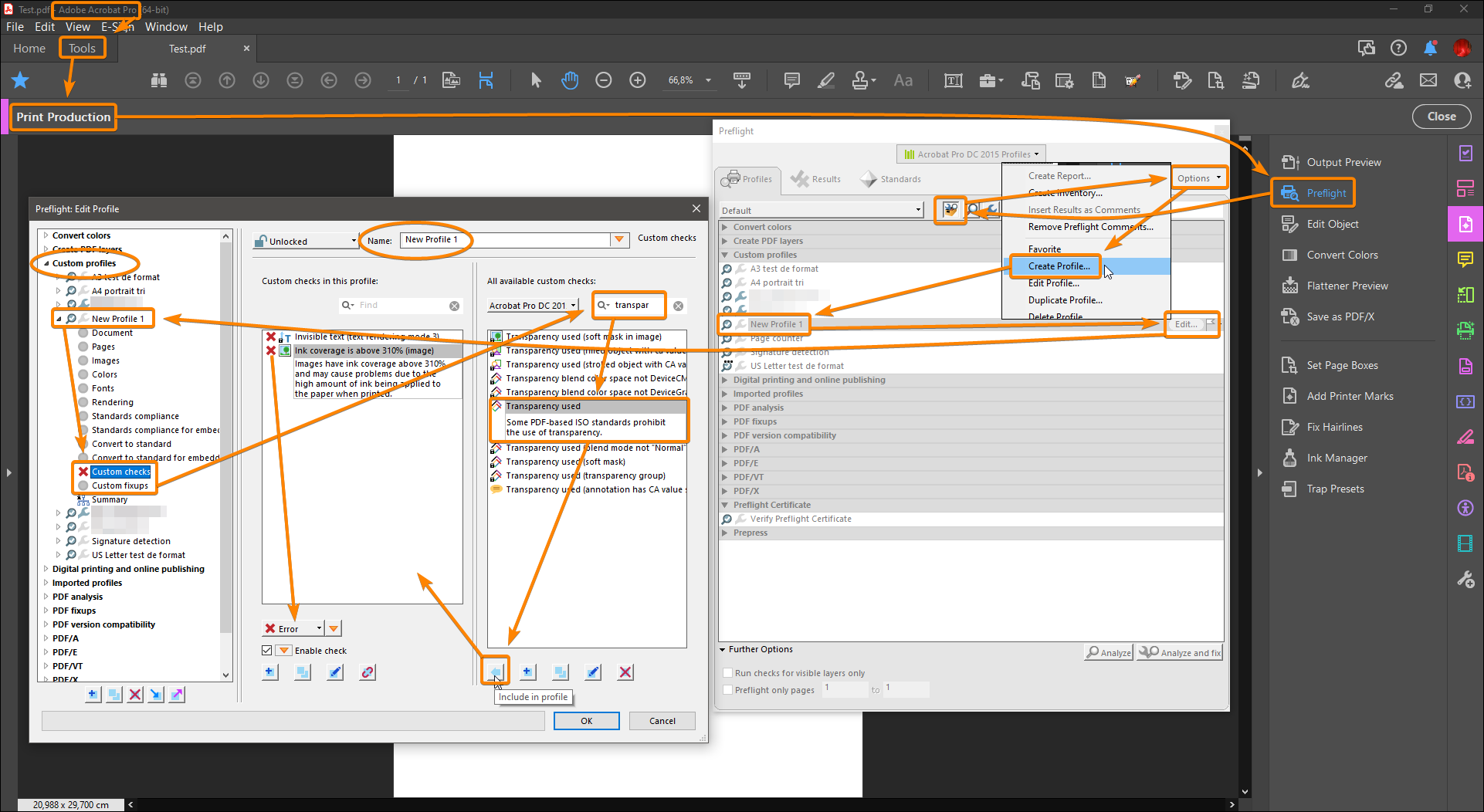Open the Edit menu
Screen dimensions: 1484x812
(44, 26)
